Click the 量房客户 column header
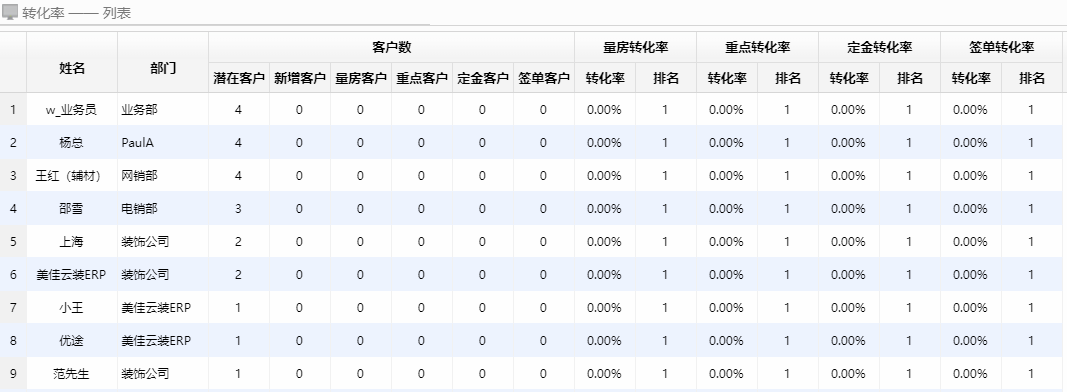Image resolution: width=1067 pixels, height=392 pixels. coord(361,78)
